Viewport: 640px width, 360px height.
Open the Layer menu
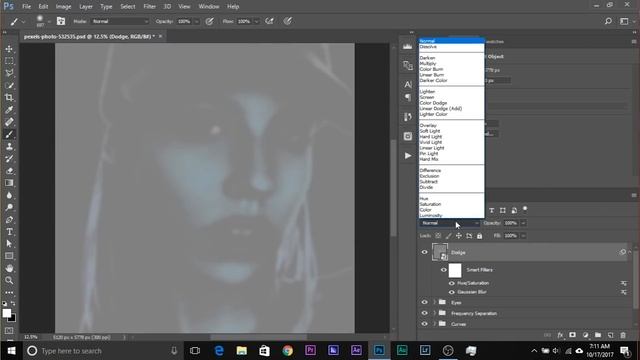(86, 7)
